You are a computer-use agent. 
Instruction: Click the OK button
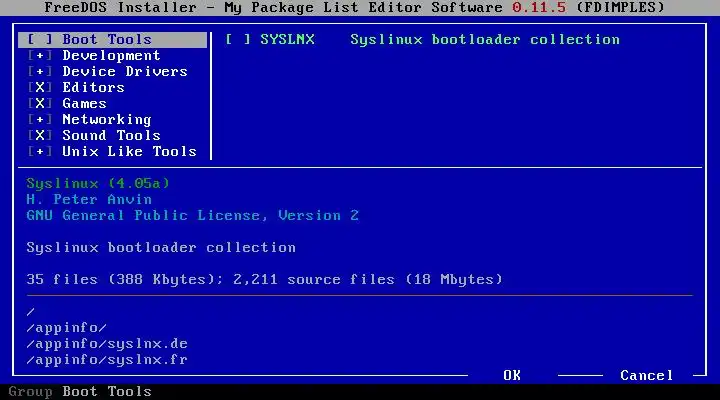tap(512, 376)
